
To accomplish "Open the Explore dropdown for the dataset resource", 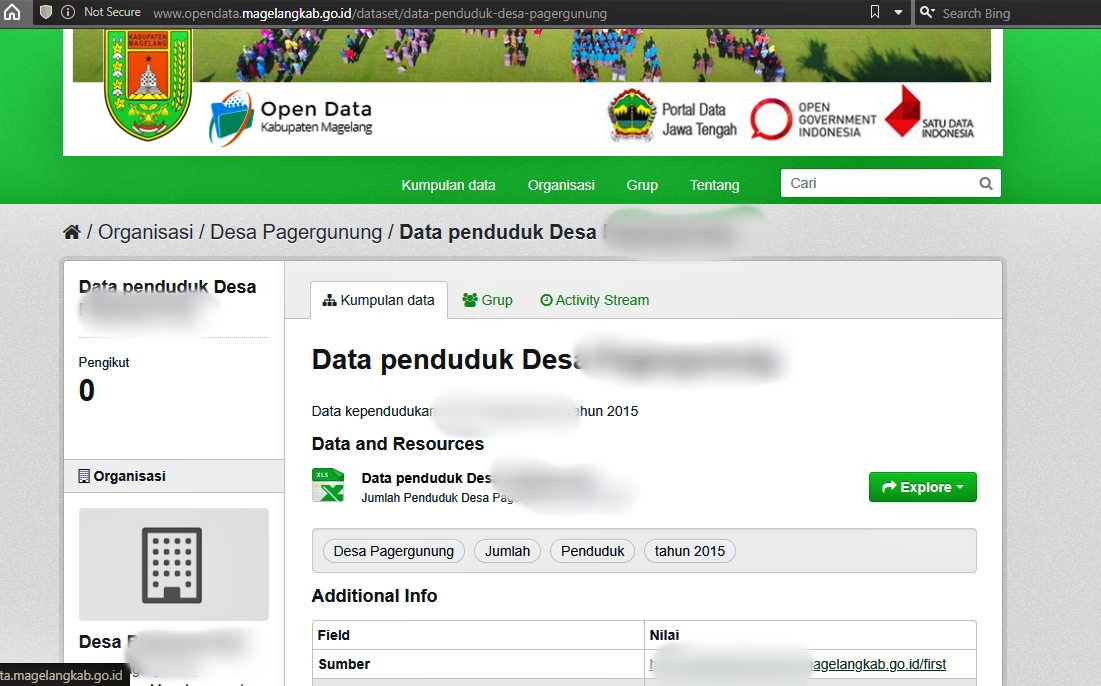I will point(922,487).
